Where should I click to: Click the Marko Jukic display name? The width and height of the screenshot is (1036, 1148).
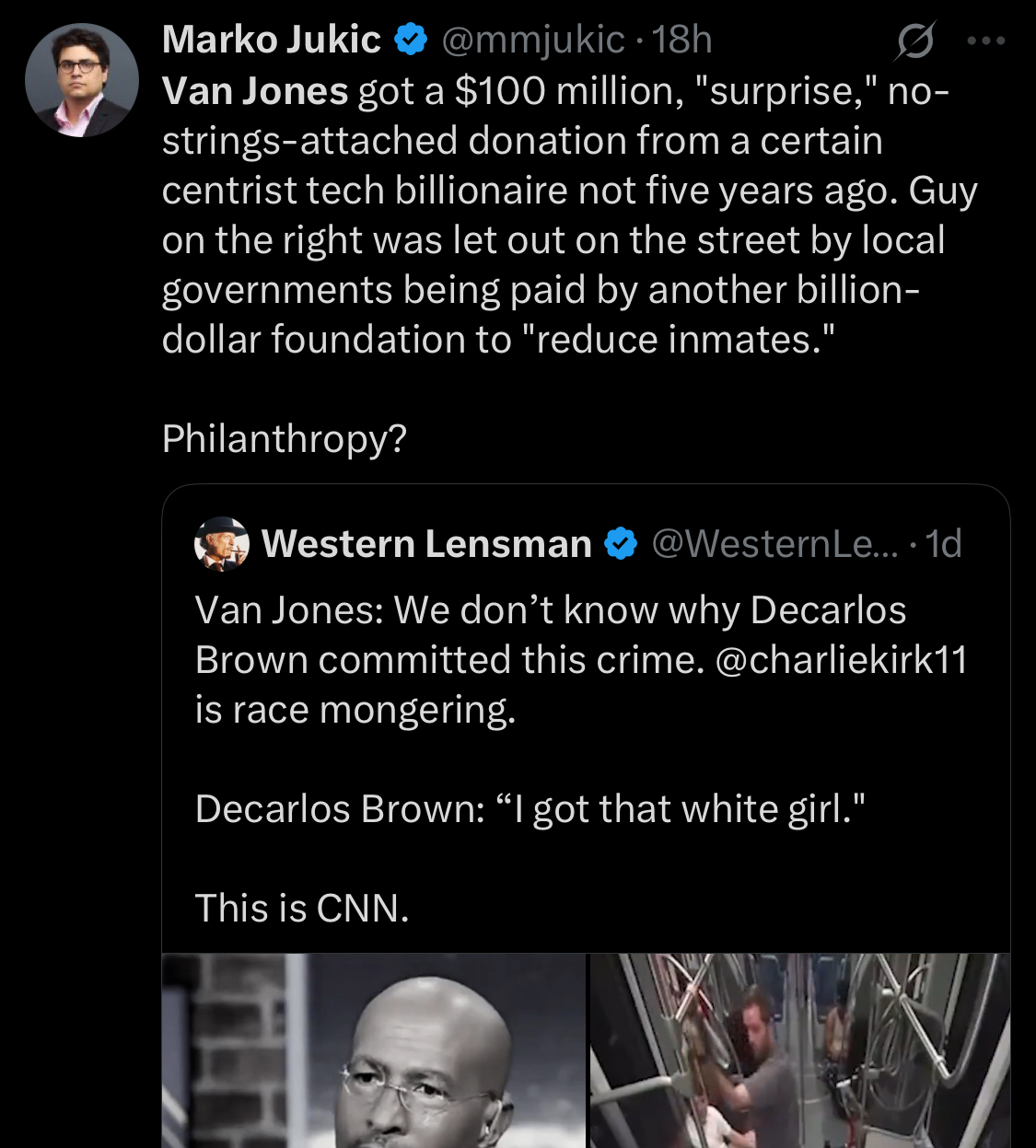271,40
